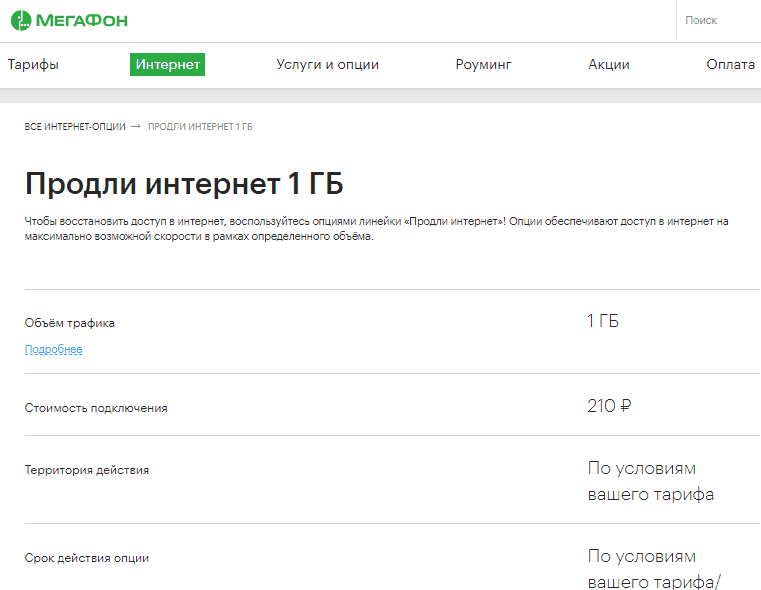Click the MegaFon green circle logo icon
Screen dimensions: 761x590
[x=21, y=20]
